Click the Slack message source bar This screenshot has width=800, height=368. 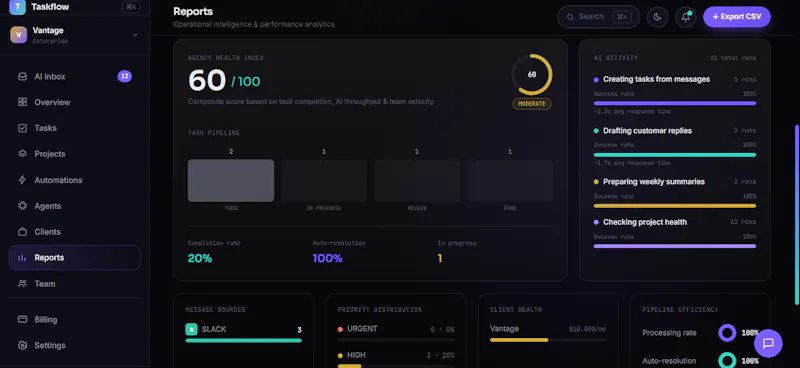click(243, 340)
